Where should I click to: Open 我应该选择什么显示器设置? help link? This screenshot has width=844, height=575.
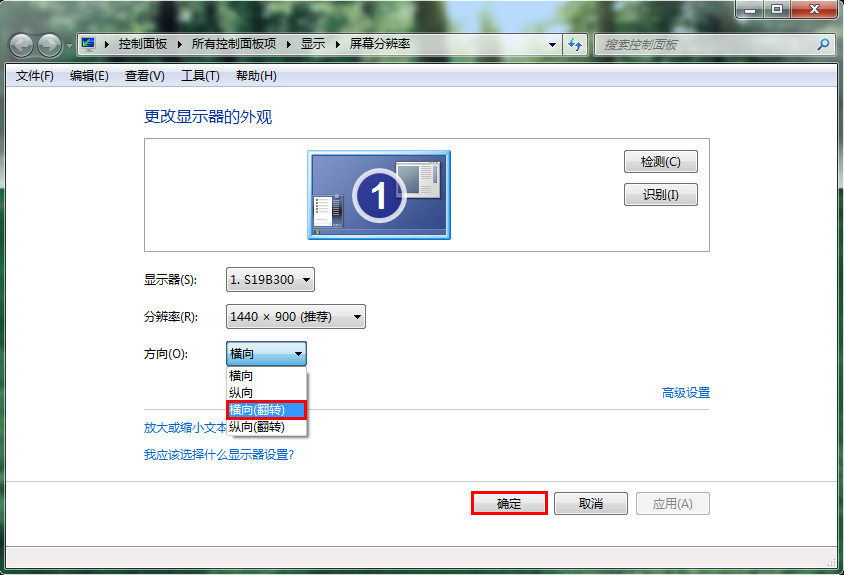(x=219, y=455)
